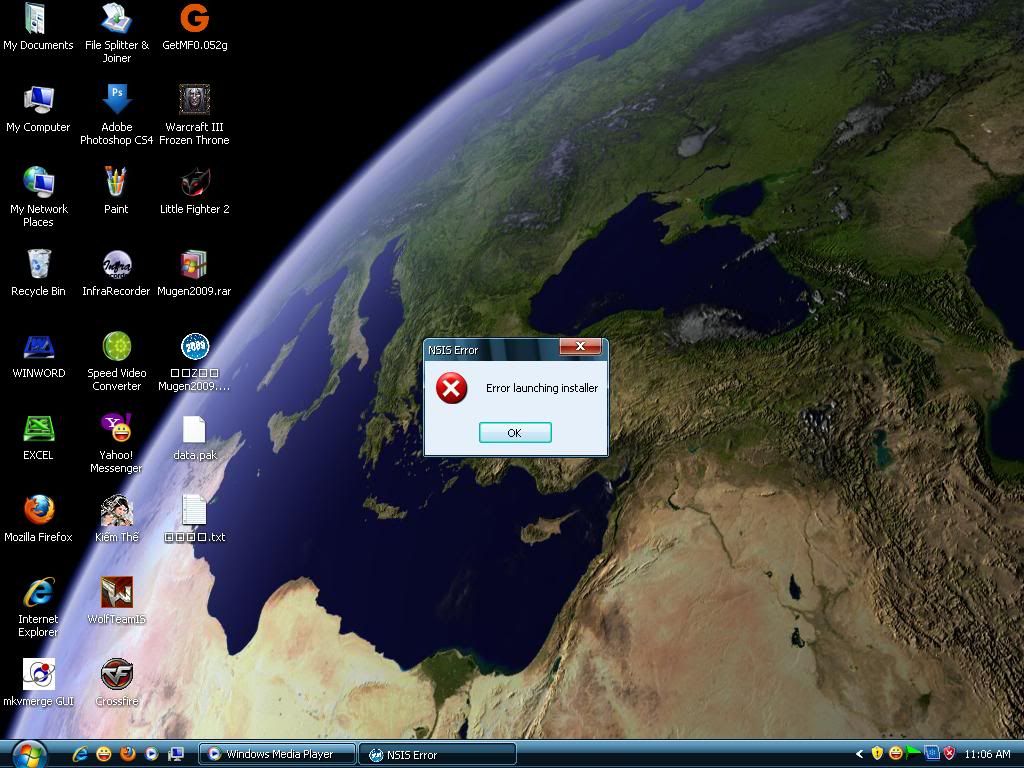
Task: Select the My Network Places icon
Action: tap(38, 197)
